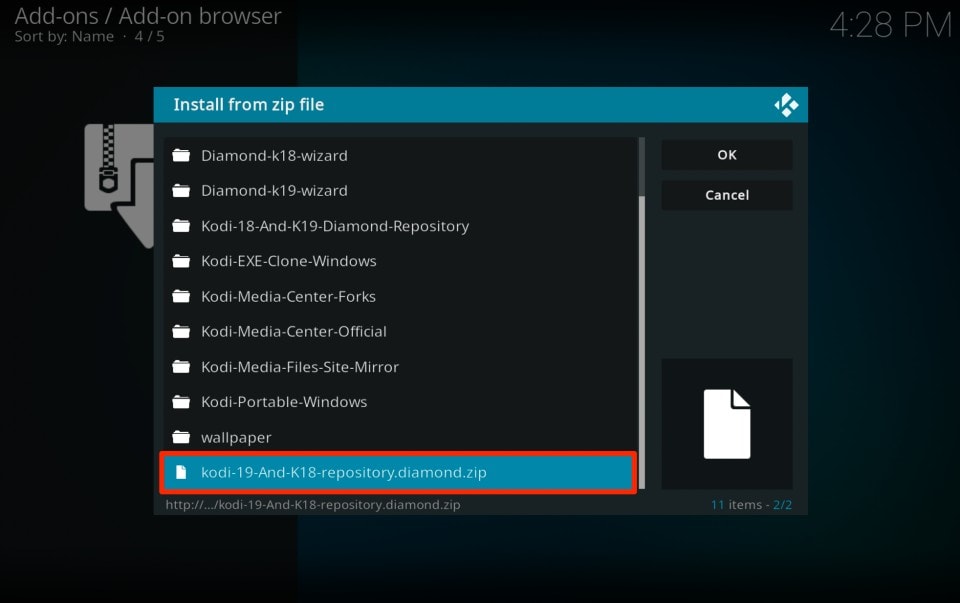
Task: Click the 4:28 PM clock
Action: tap(890, 26)
